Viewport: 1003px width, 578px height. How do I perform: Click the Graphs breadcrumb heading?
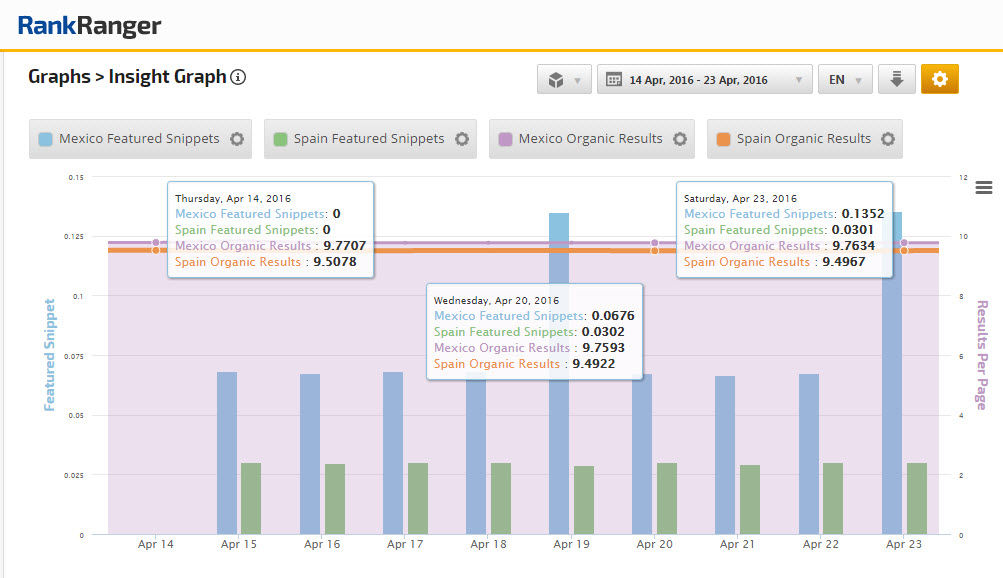coord(58,77)
